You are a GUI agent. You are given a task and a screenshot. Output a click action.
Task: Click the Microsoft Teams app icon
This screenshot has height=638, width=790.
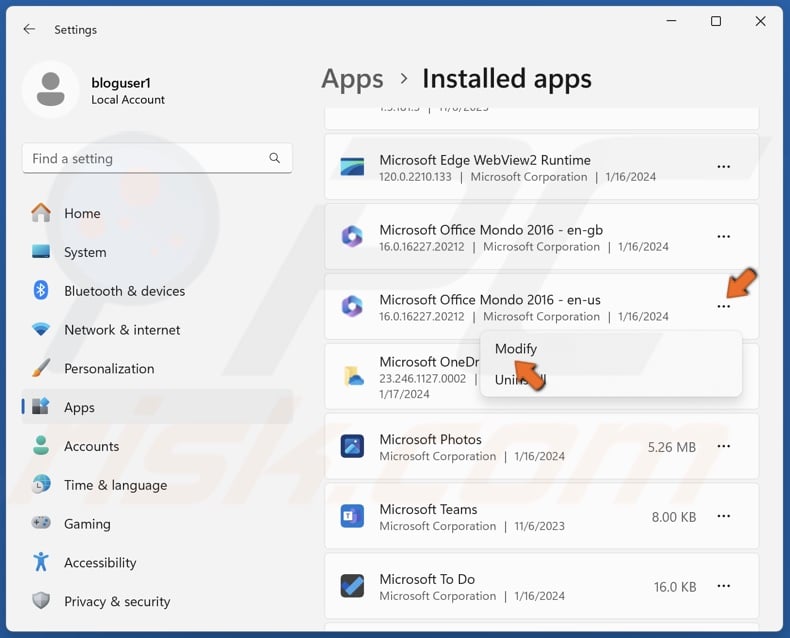(x=352, y=517)
